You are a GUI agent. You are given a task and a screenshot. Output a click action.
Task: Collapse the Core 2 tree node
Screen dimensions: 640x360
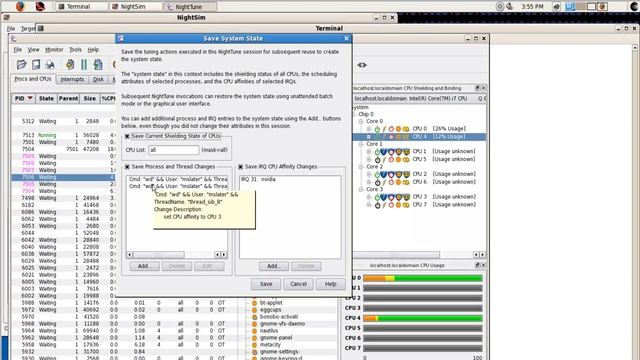click(x=361, y=167)
